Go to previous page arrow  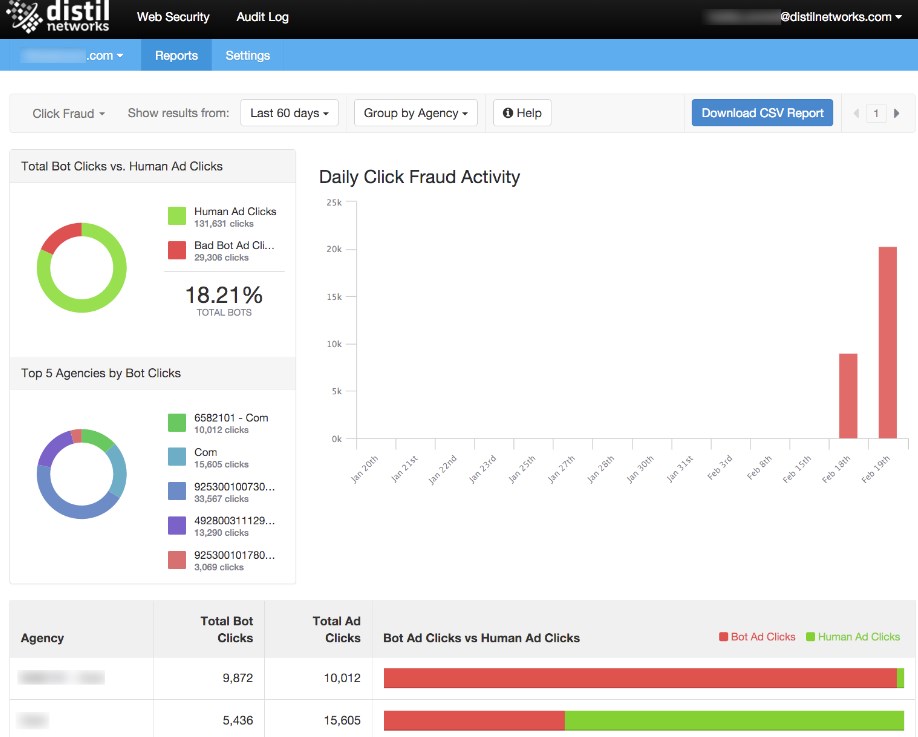click(x=856, y=114)
